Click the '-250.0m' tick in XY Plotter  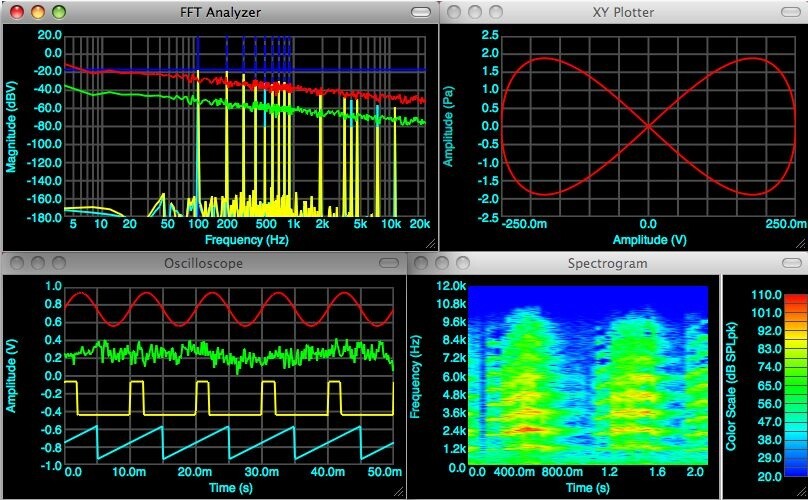click(524, 224)
